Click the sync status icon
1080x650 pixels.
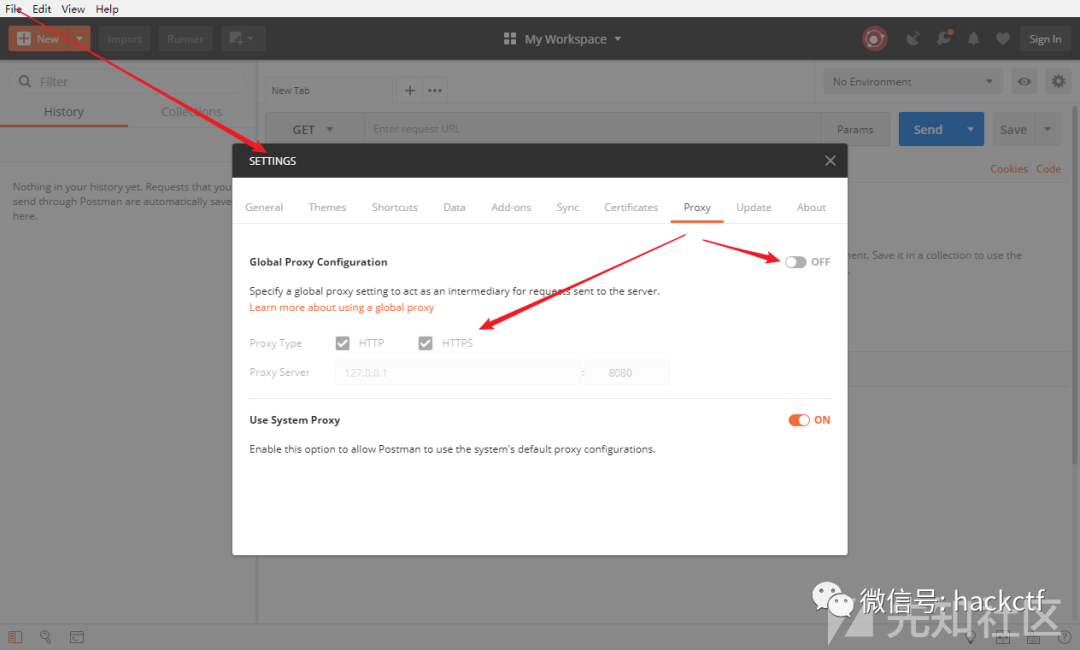[874, 39]
